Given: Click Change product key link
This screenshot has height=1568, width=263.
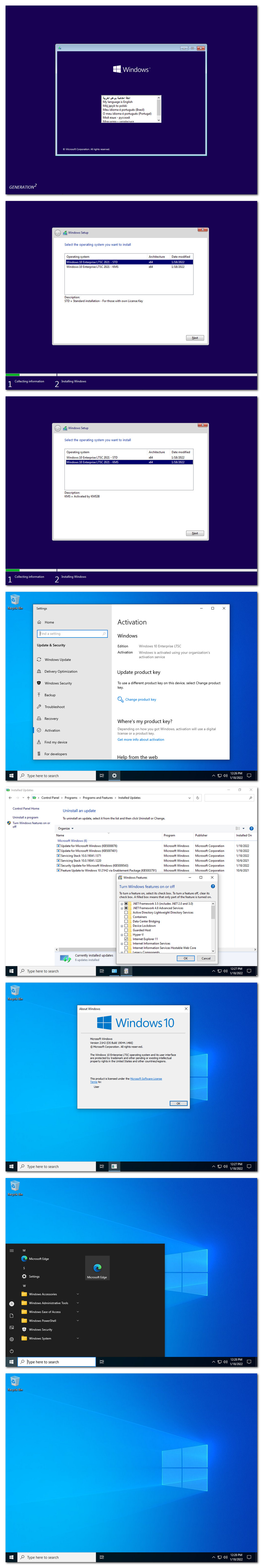Looking at the screenshot, I should tap(140, 699).
